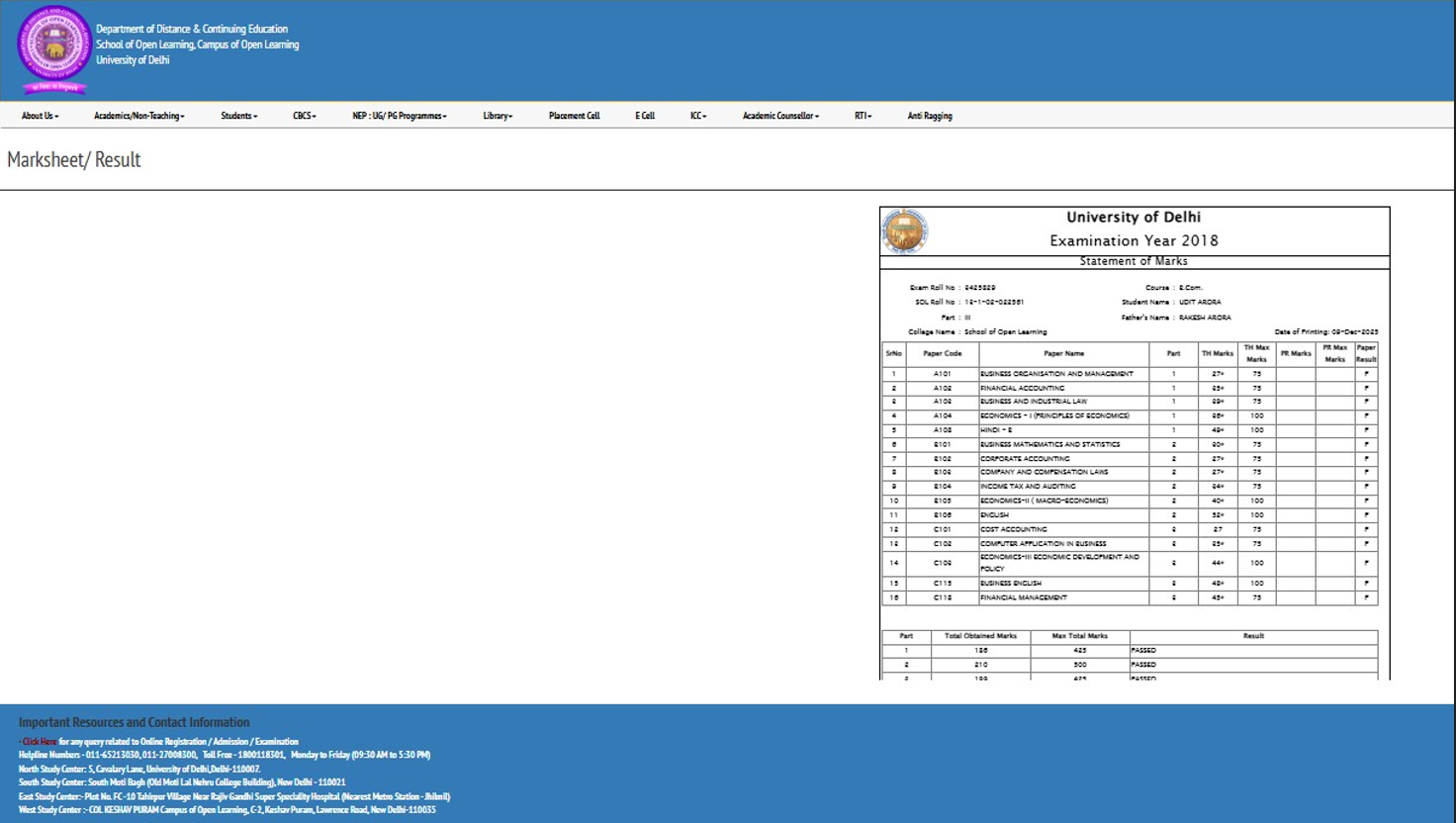Click the Statement of Marks title
Viewport: 1456px width, 823px height.
1134,261
